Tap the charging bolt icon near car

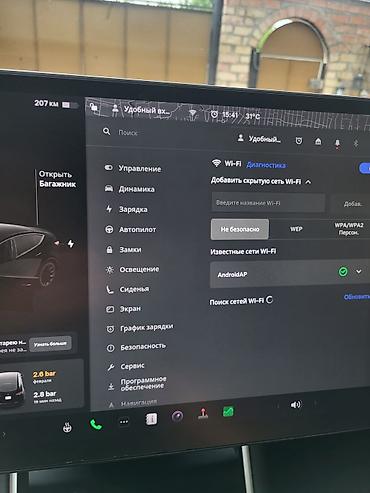pos(71,244)
